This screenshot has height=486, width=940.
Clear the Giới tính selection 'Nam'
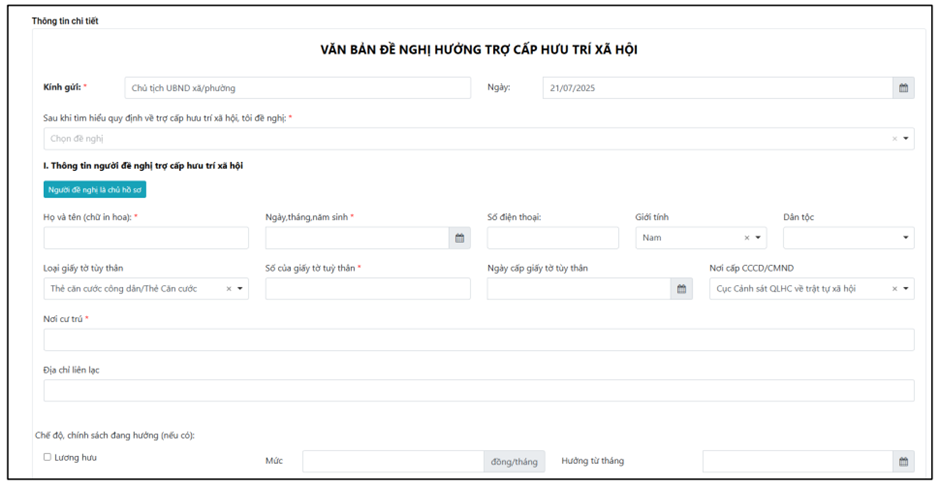click(x=746, y=238)
